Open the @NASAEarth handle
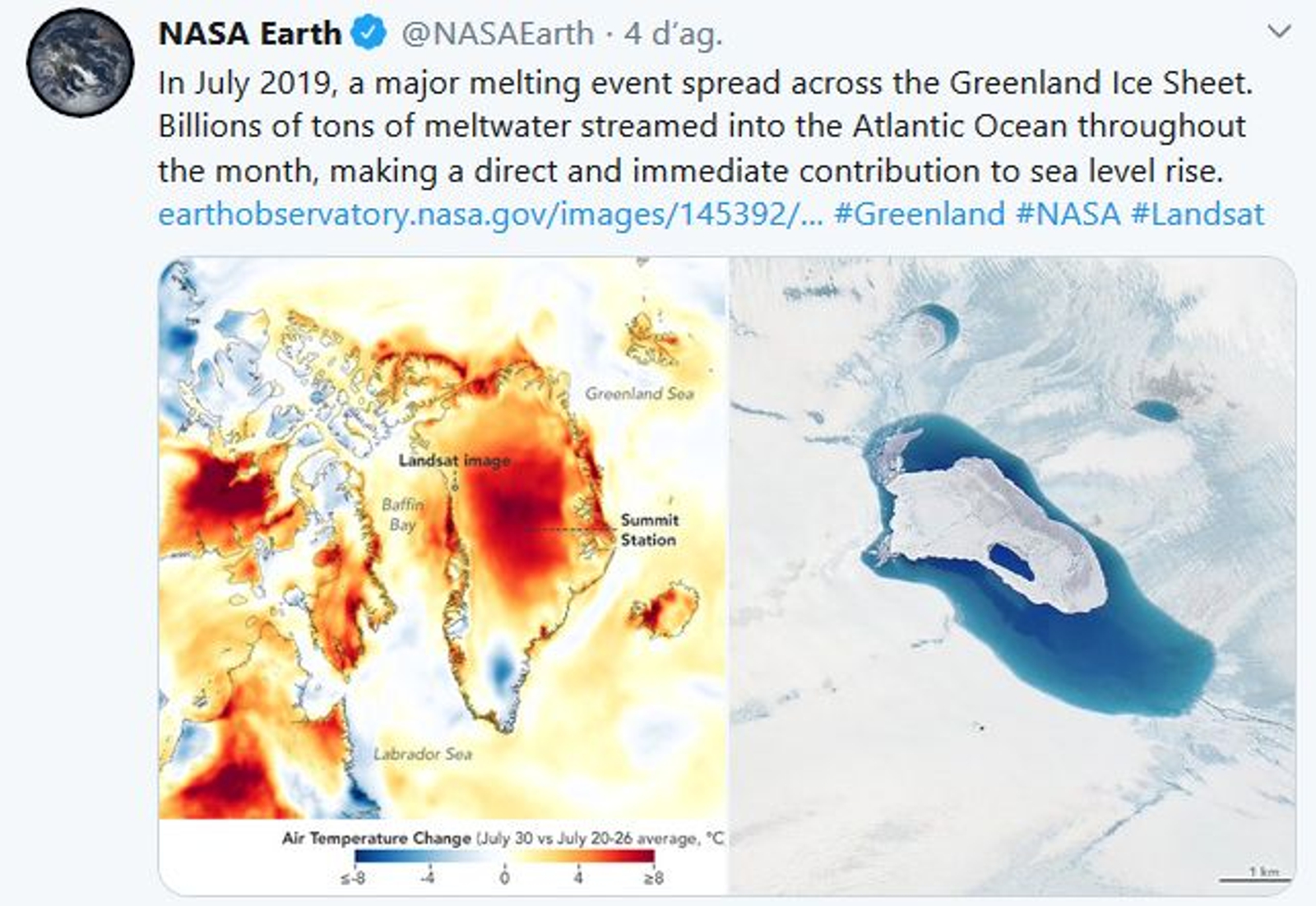The height and width of the screenshot is (906, 1316). (x=497, y=34)
